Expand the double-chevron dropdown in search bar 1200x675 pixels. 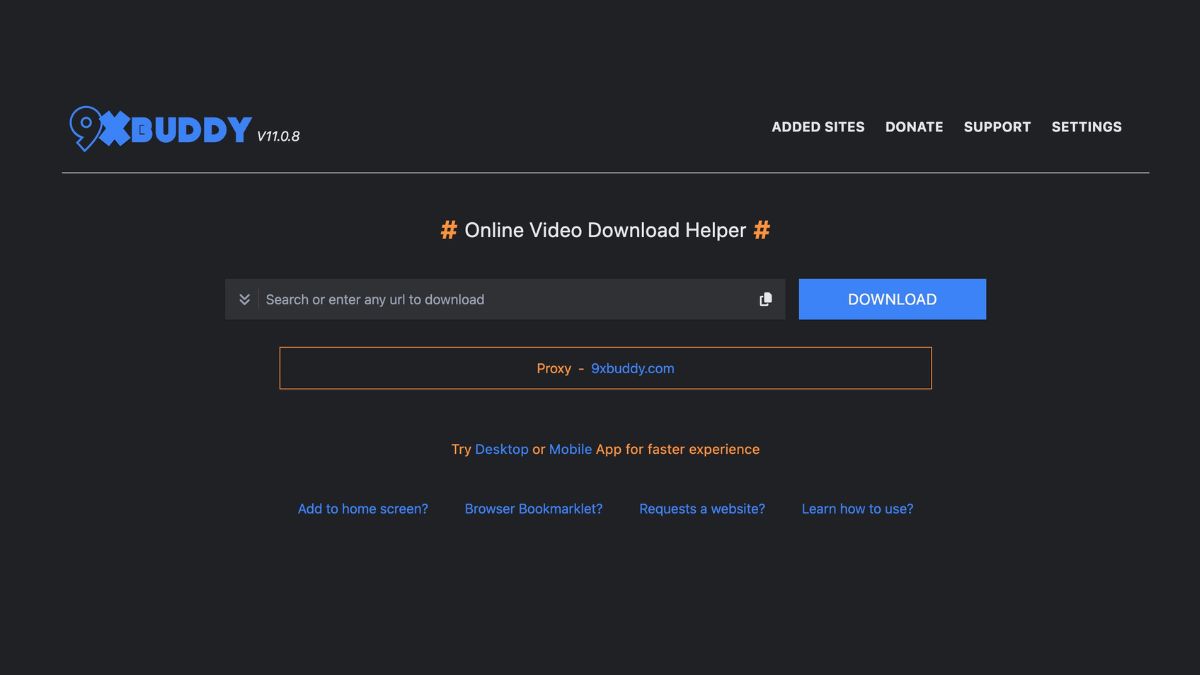[244, 299]
